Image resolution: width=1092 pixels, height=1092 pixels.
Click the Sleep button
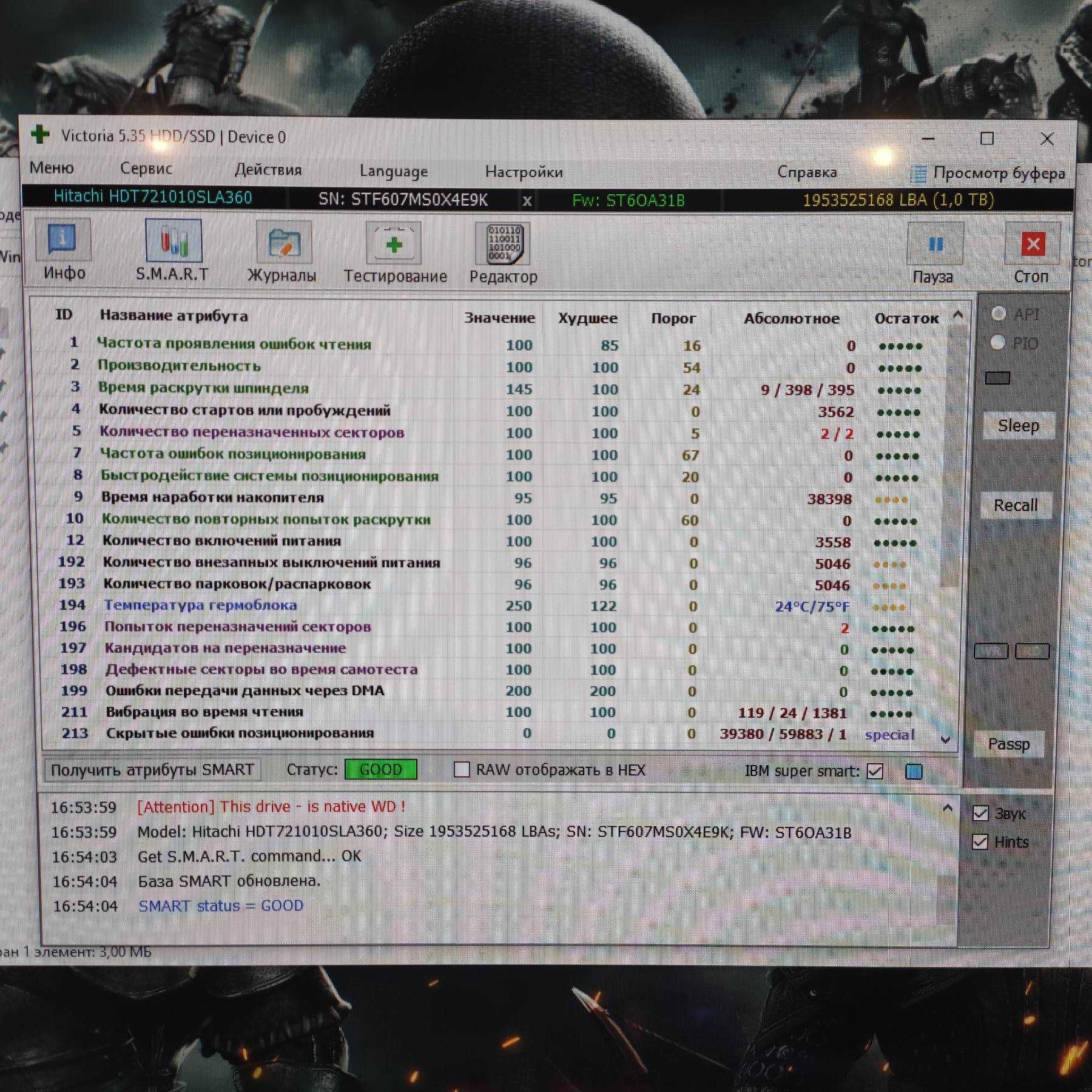[x=1018, y=426]
